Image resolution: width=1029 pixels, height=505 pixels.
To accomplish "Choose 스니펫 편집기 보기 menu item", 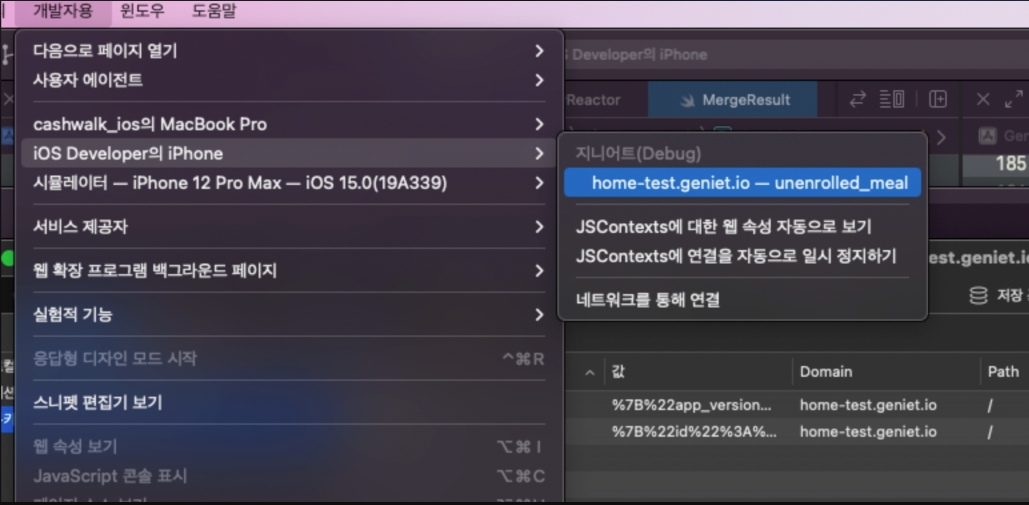I will point(98,402).
